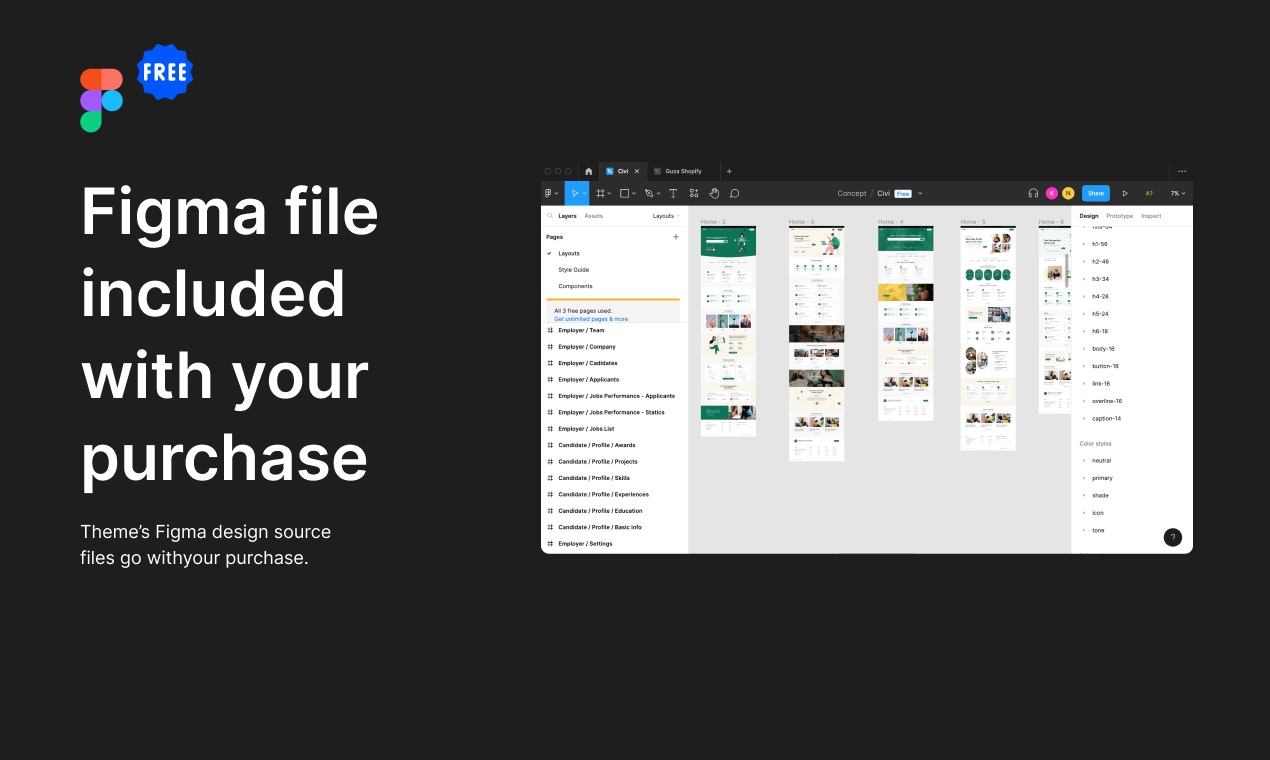Open the Design tab
The width and height of the screenshot is (1270, 760).
click(x=1089, y=216)
